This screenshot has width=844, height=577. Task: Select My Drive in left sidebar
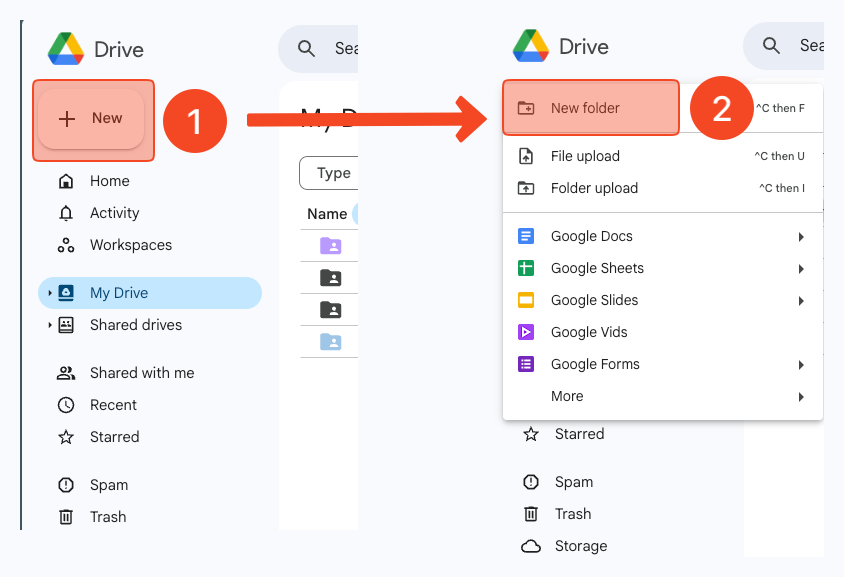150,293
